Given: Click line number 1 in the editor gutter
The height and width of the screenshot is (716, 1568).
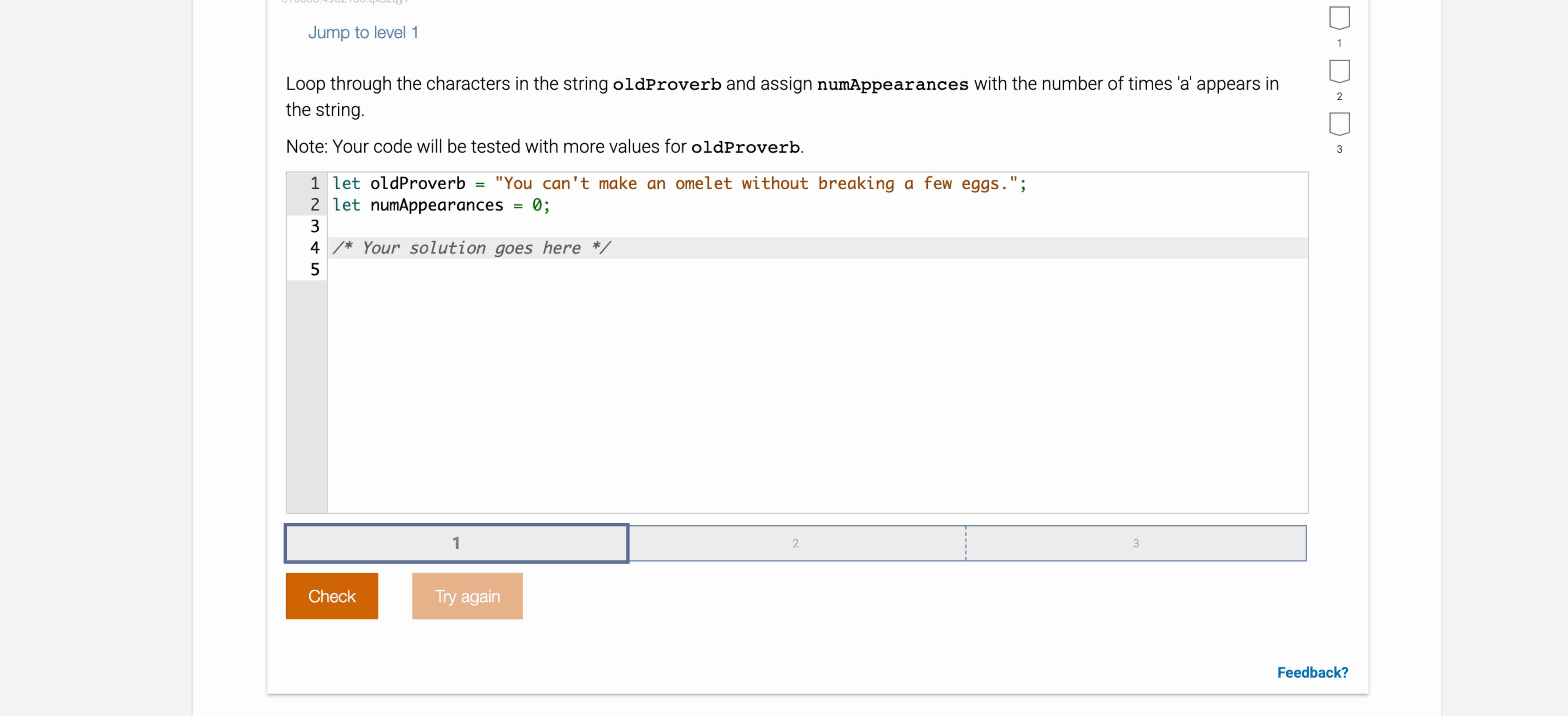Looking at the screenshot, I should click(314, 183).
